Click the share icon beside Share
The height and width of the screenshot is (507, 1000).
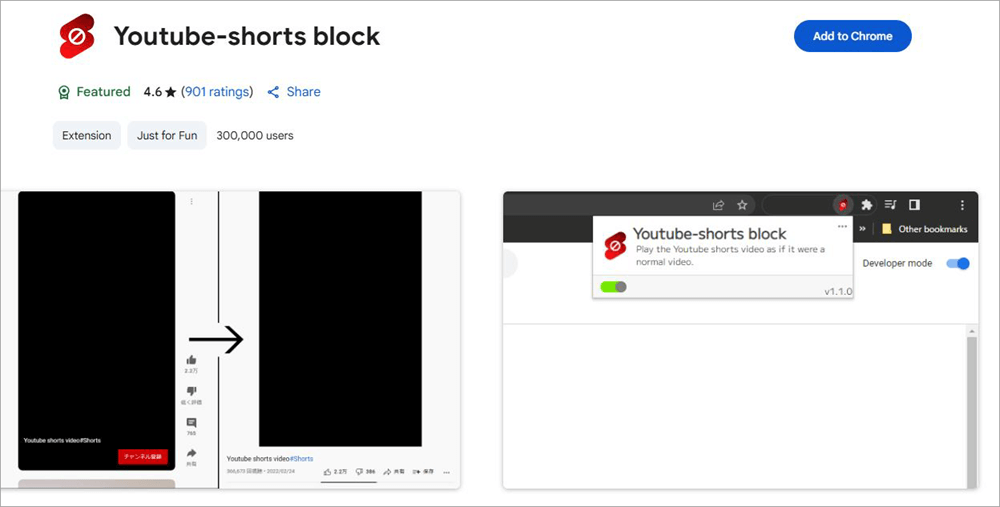274,92
